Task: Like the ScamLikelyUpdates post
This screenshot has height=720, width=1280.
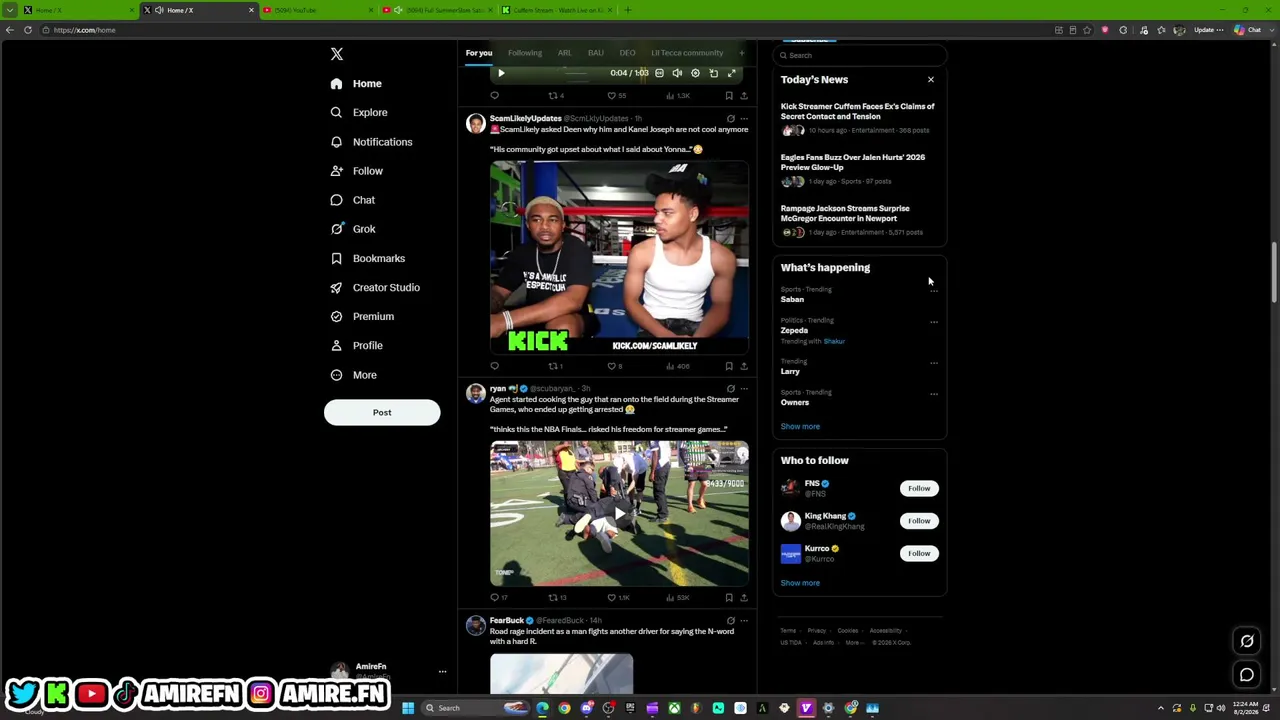Action: (613, 366)
